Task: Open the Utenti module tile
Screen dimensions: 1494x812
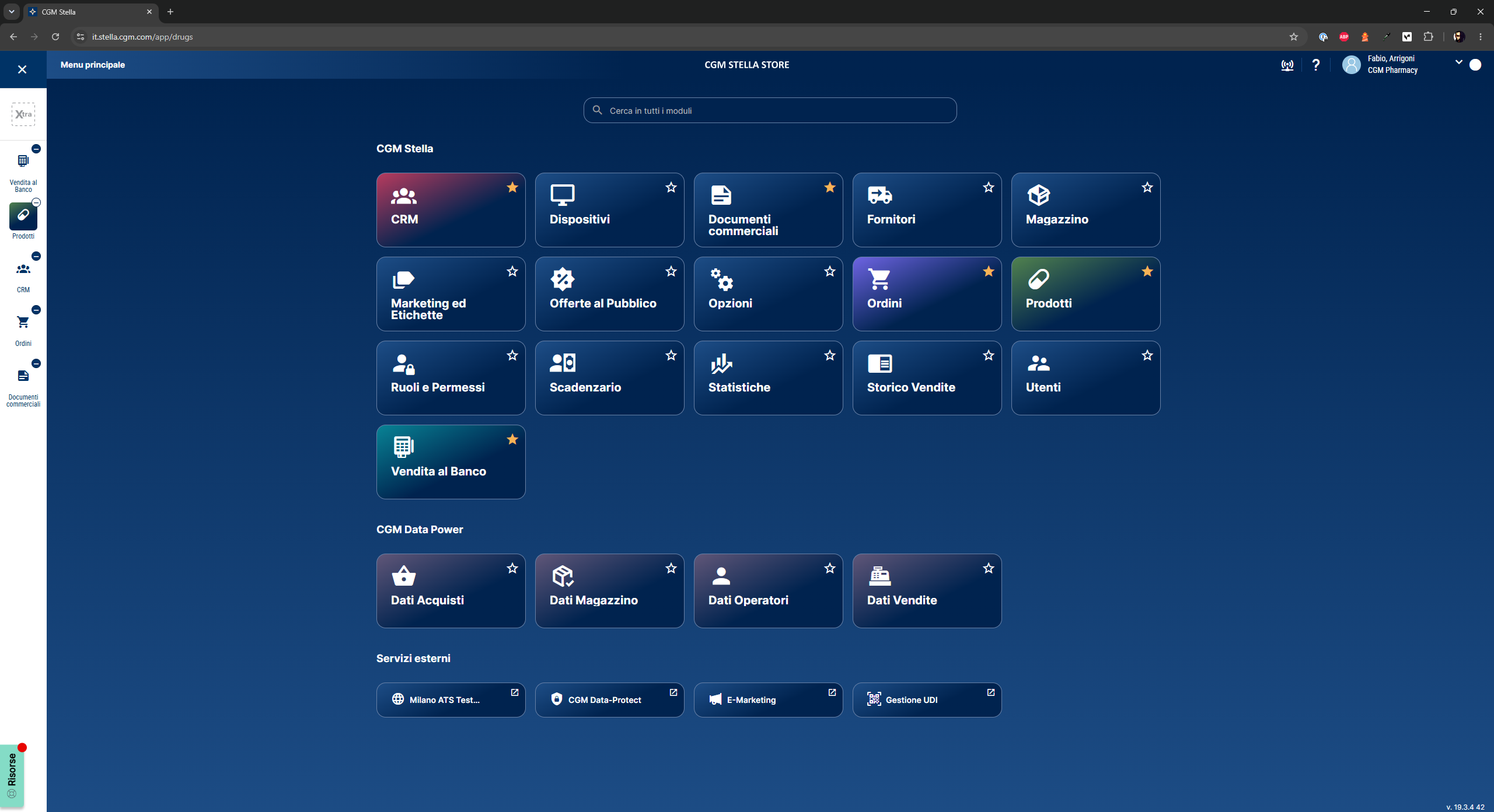Action: 1085,377
